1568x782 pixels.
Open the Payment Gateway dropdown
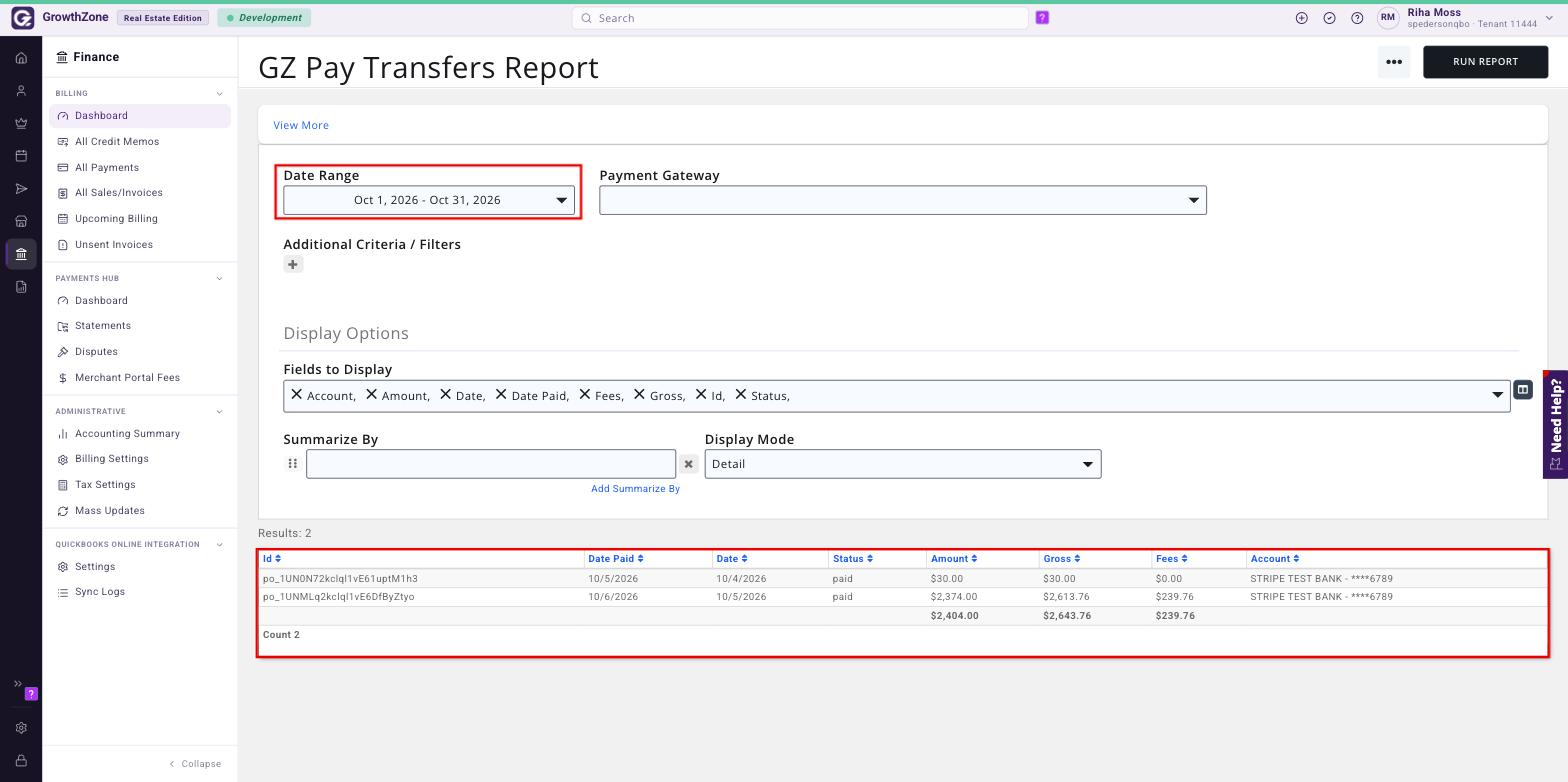903,200
